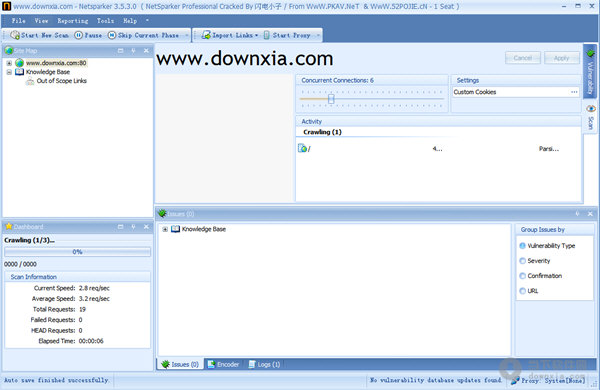Open the Reporting menu
The image size is (600, 390).
[73, 21]
